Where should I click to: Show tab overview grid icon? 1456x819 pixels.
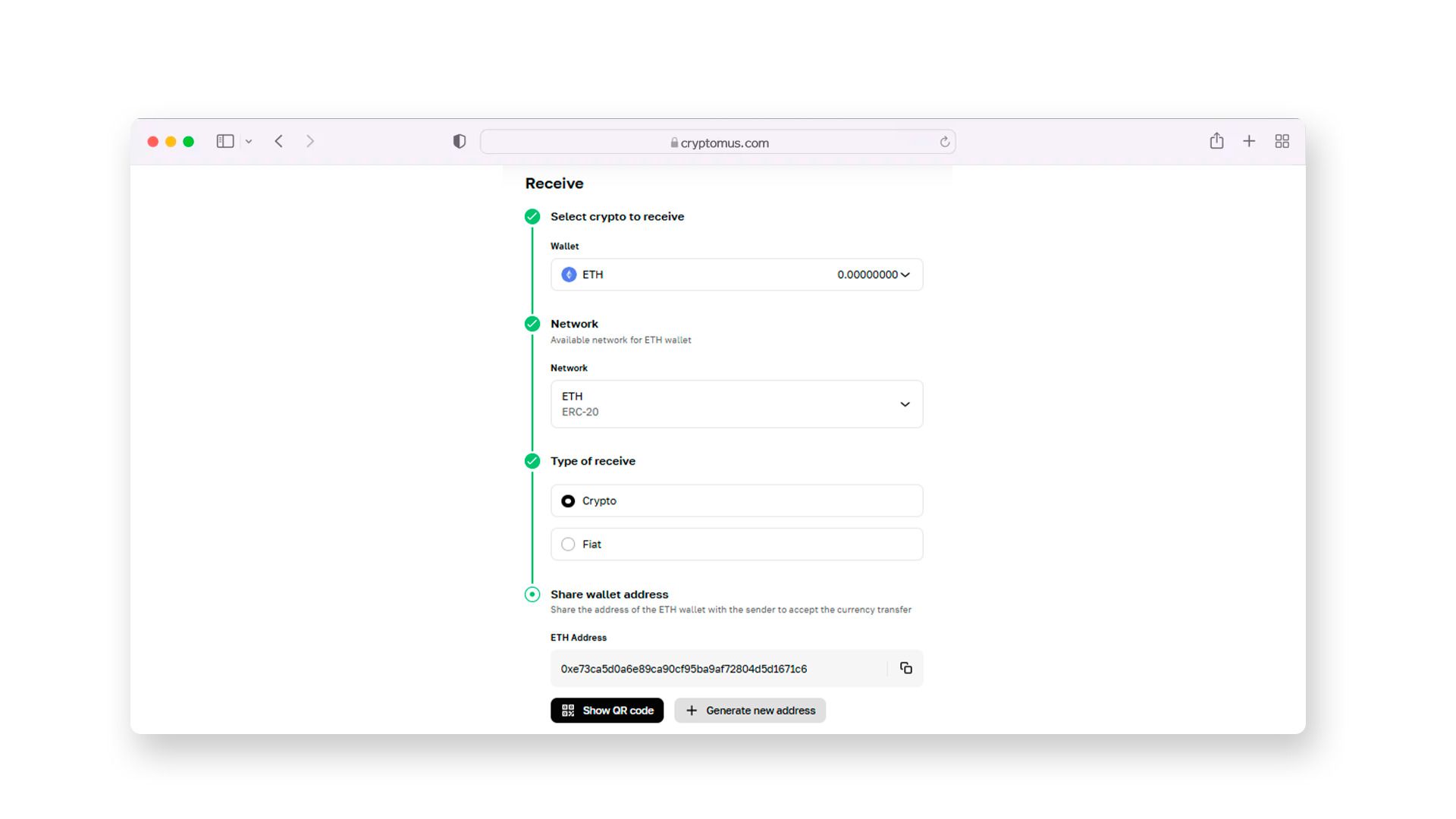click(1282, 142)
